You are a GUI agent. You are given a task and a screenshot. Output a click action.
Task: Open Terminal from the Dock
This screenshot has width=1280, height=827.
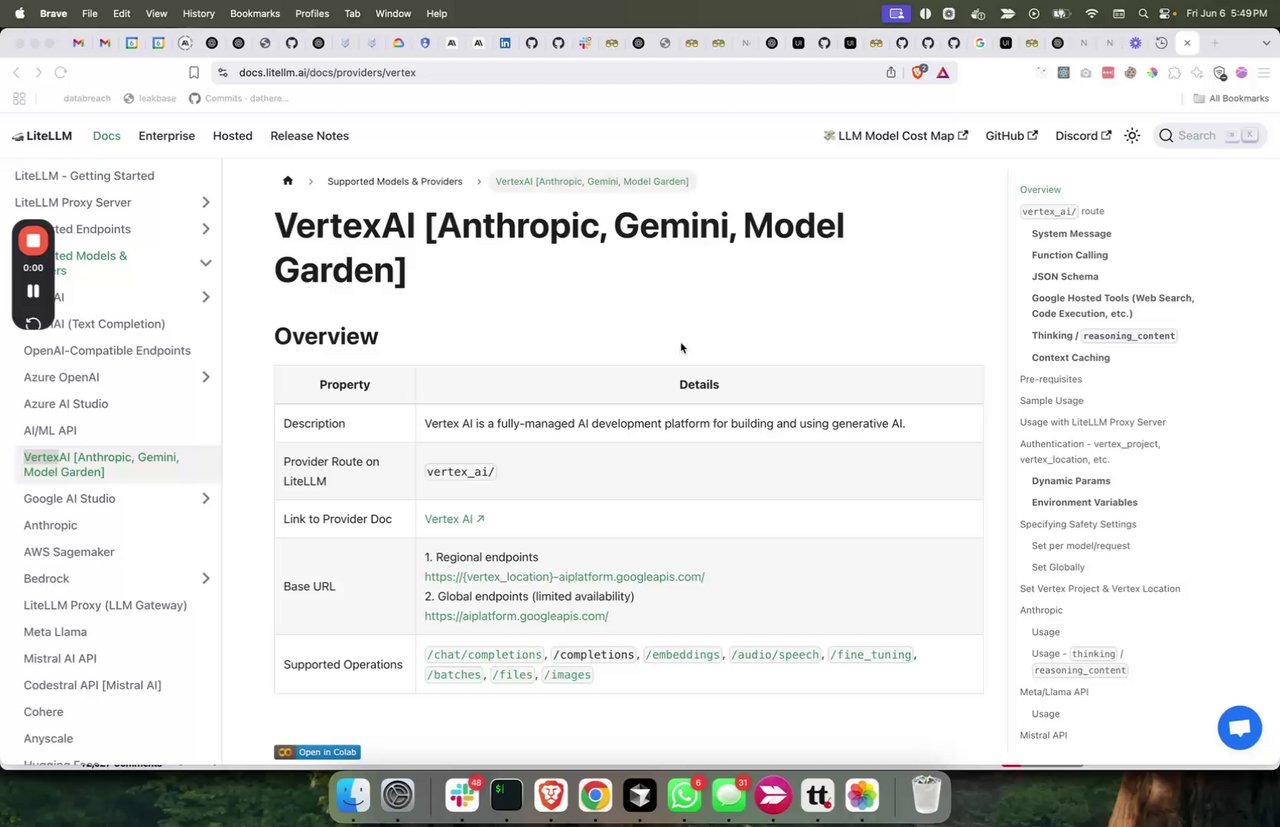[x=506, y=796]
